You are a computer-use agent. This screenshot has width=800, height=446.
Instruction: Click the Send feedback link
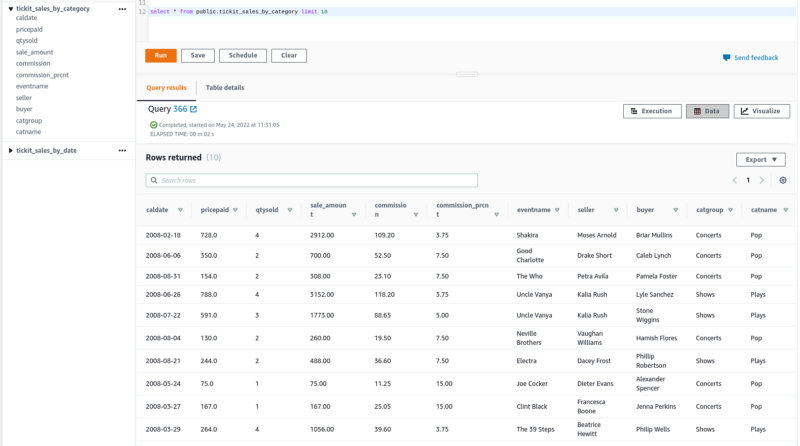click(756, 58)
